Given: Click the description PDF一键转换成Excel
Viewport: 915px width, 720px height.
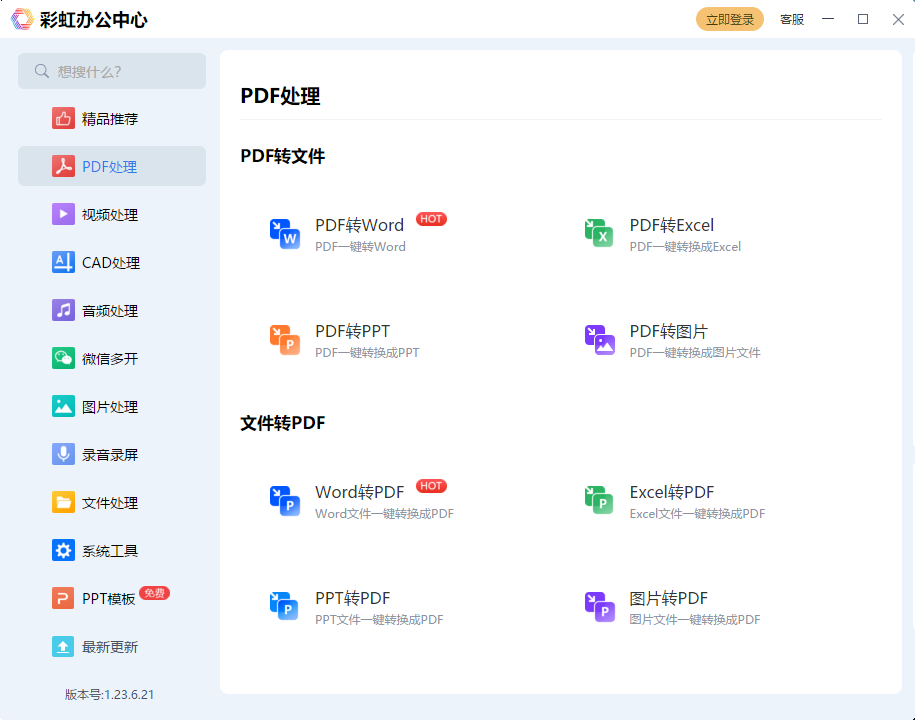Looking at the screenshot, I should click(x=685, y=247).
